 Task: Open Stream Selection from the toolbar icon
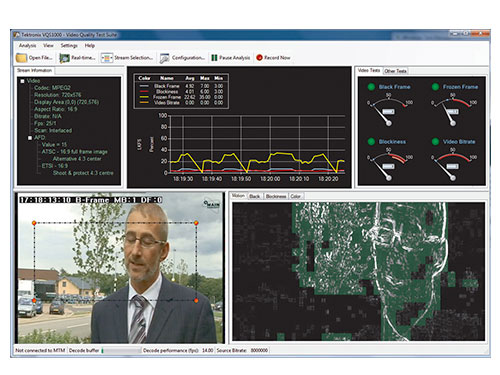click(x=107, y=58)
